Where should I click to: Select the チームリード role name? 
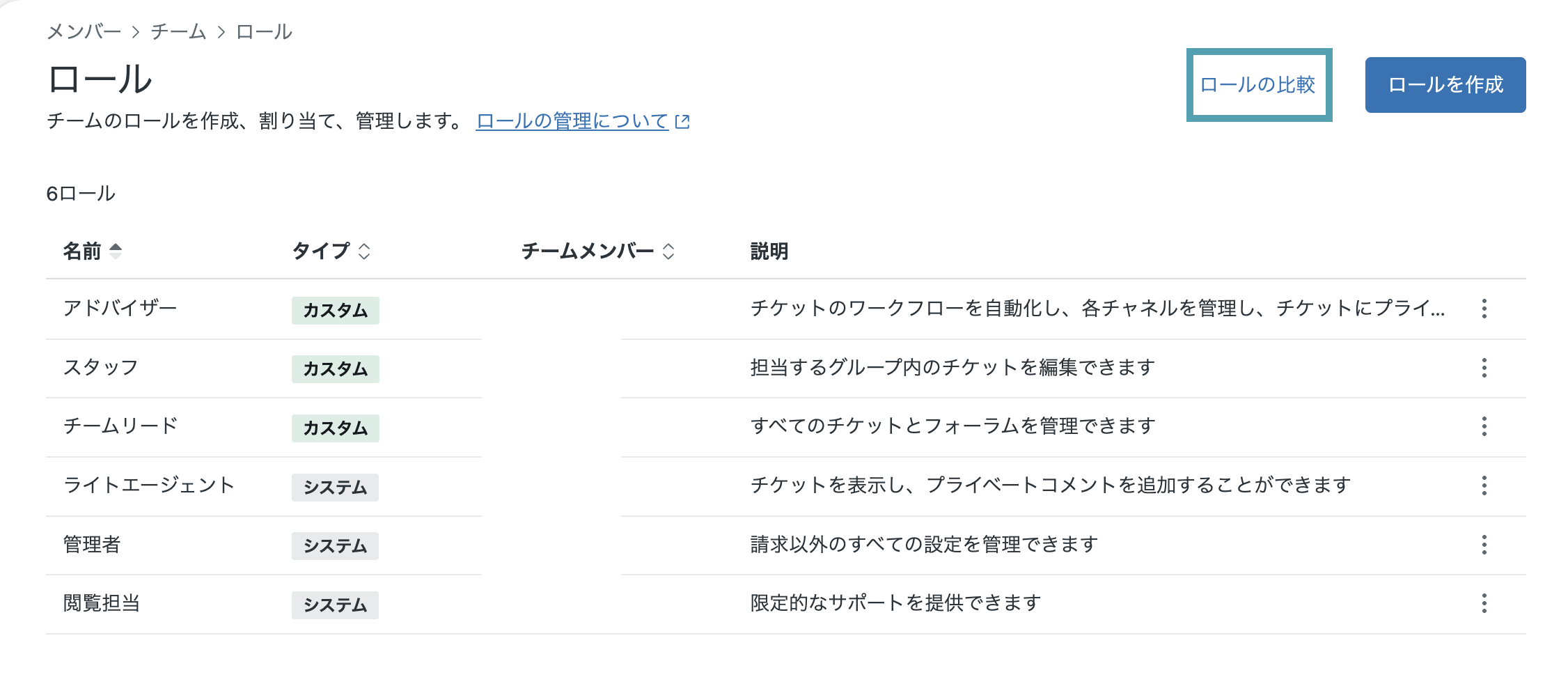point(120,426)
